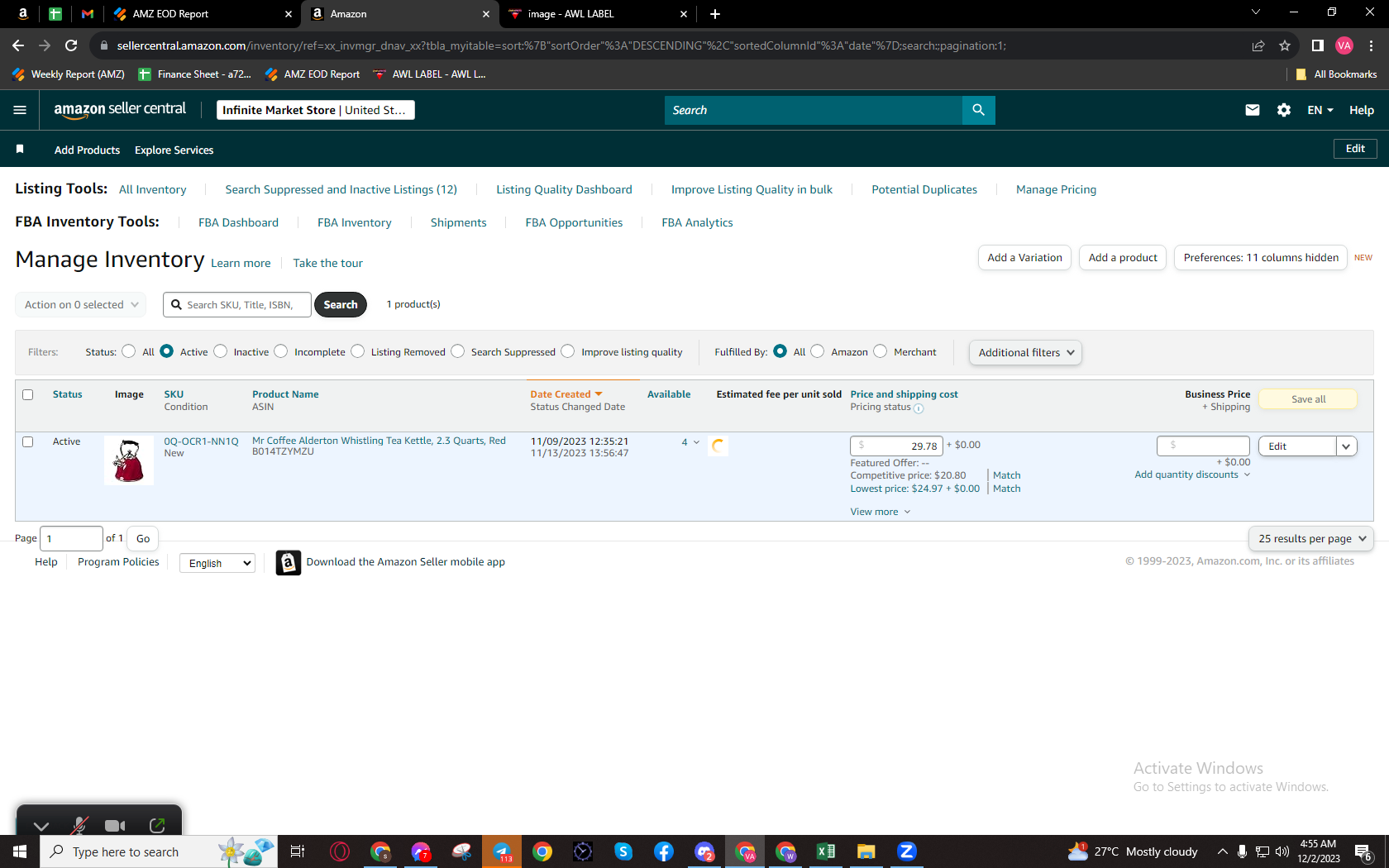
Task: Expand View more pricing details
Action: (x=881, y=512)
